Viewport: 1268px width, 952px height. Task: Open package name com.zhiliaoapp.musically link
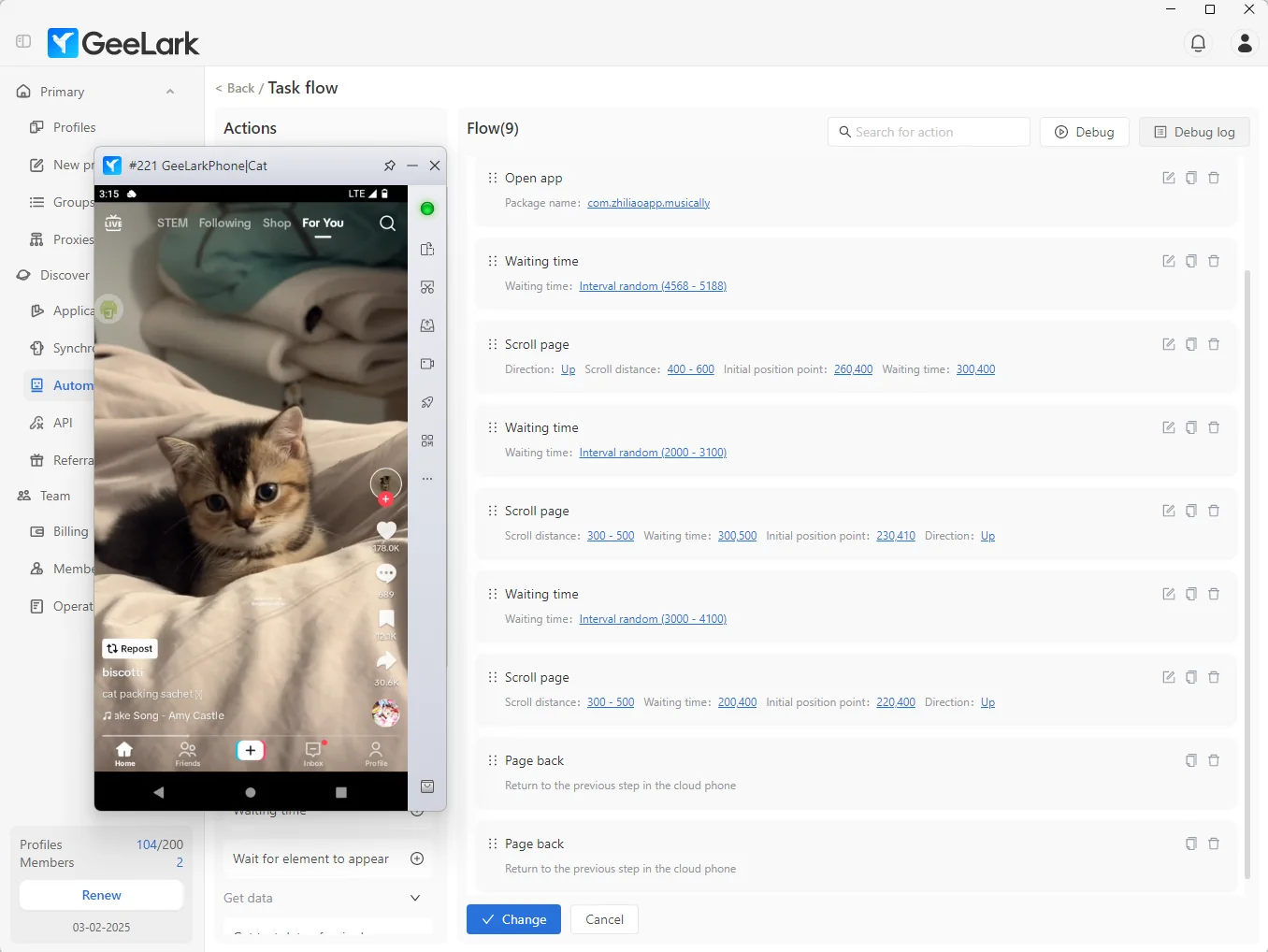[x=648, y=203]
